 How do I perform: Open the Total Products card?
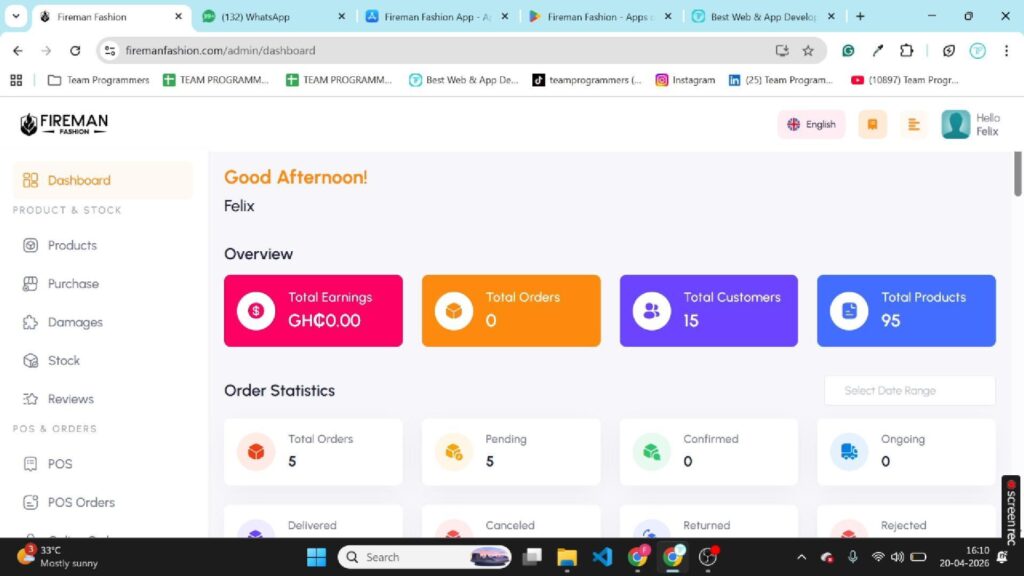coord(906,311)
